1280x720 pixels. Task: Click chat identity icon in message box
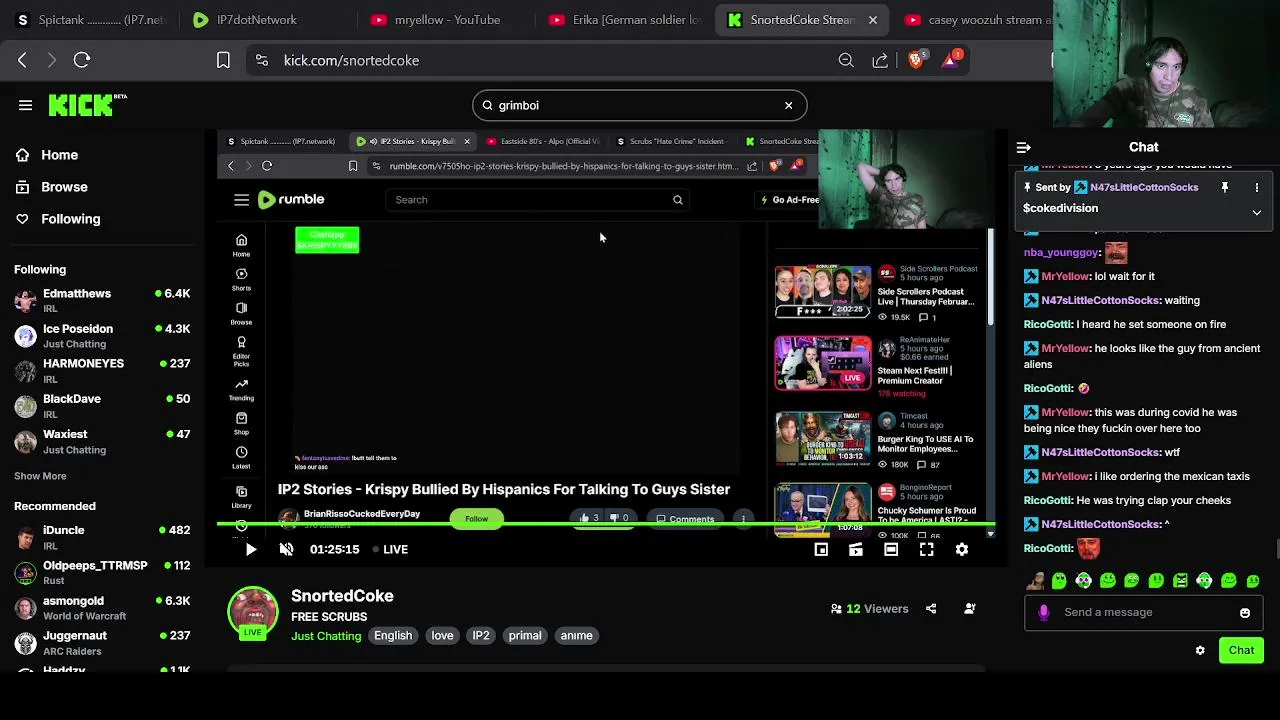coord(1044,613)
